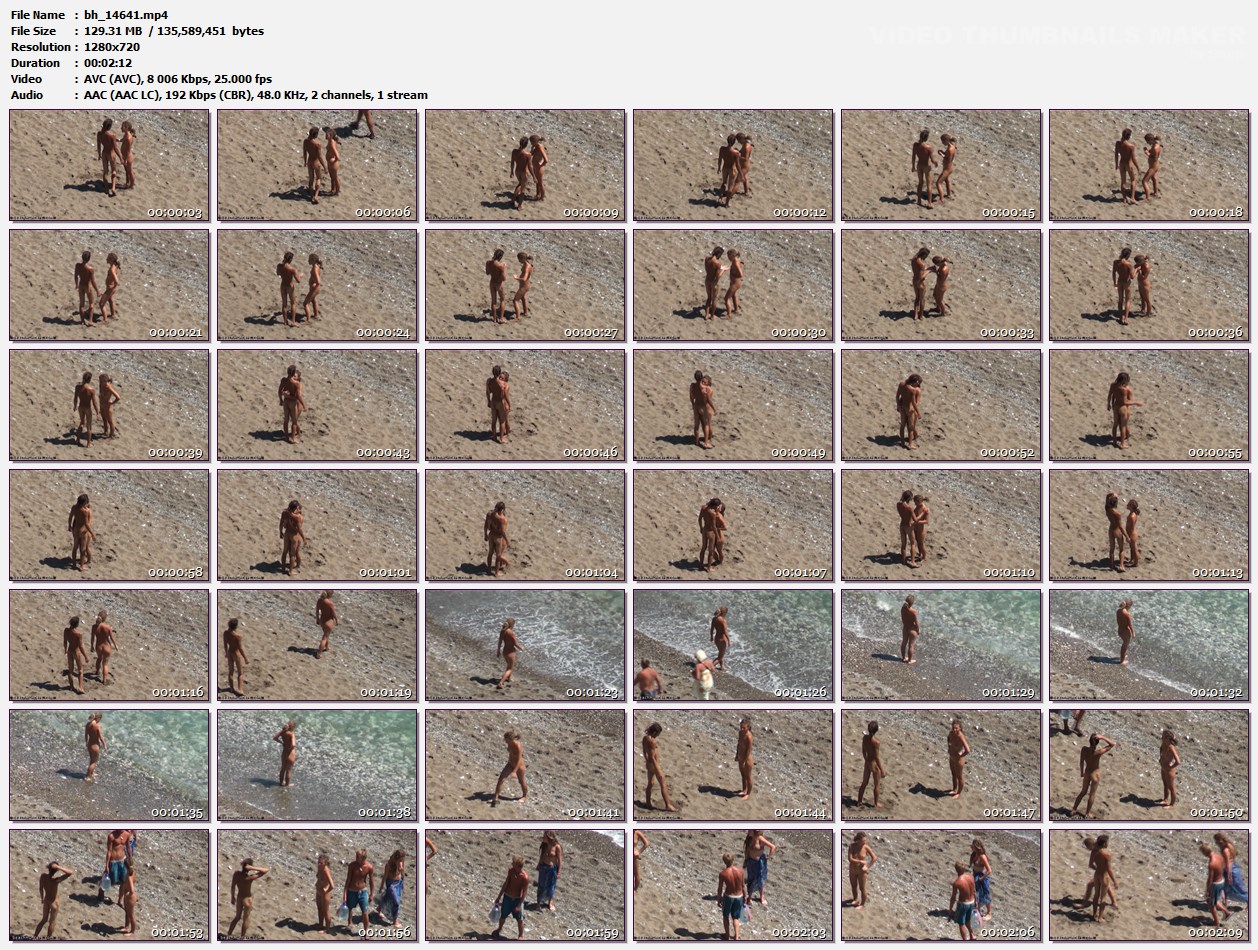Open the frame timestamped 00:01:04
1258x950 pixels.
[x=525, y=525]
